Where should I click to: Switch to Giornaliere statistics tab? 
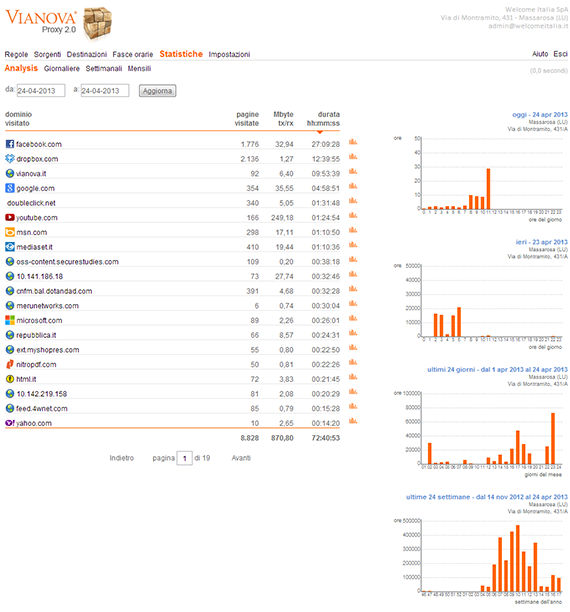(62, 69)
